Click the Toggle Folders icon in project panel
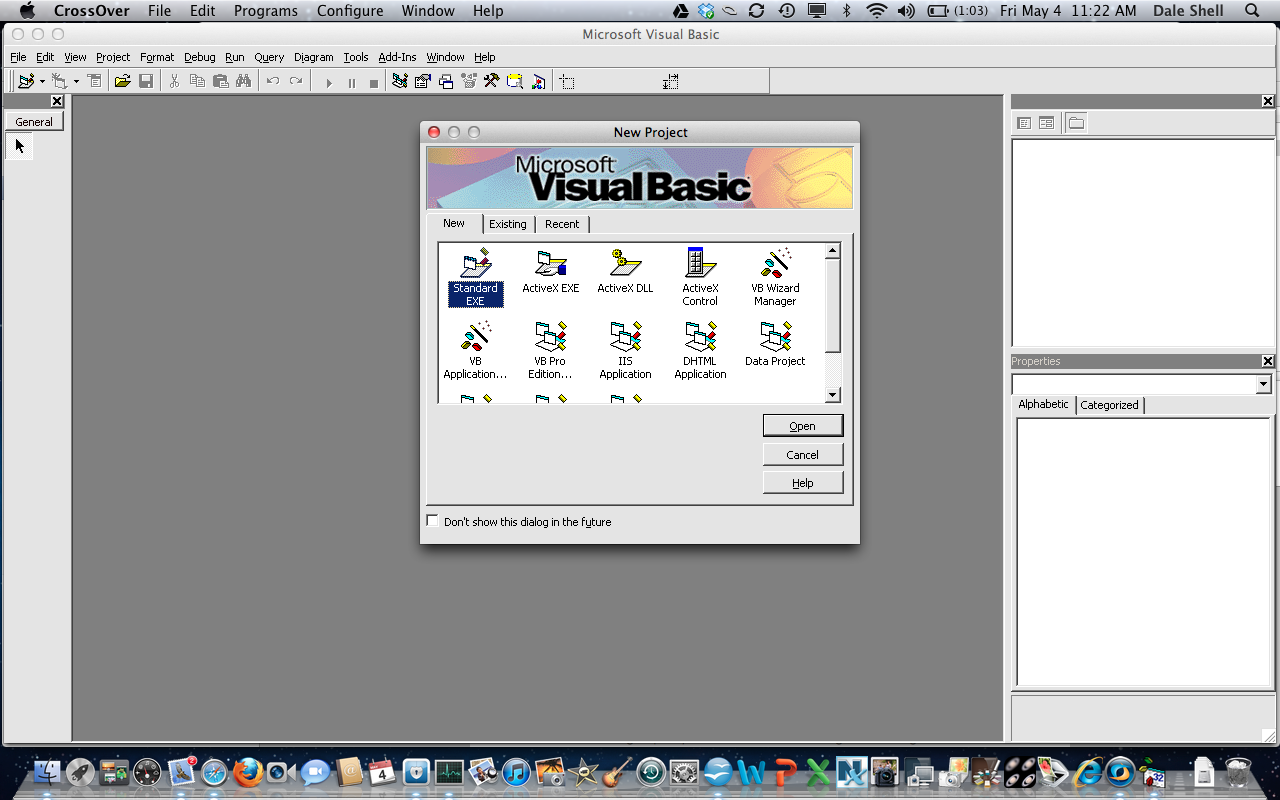 point(1076,123)
